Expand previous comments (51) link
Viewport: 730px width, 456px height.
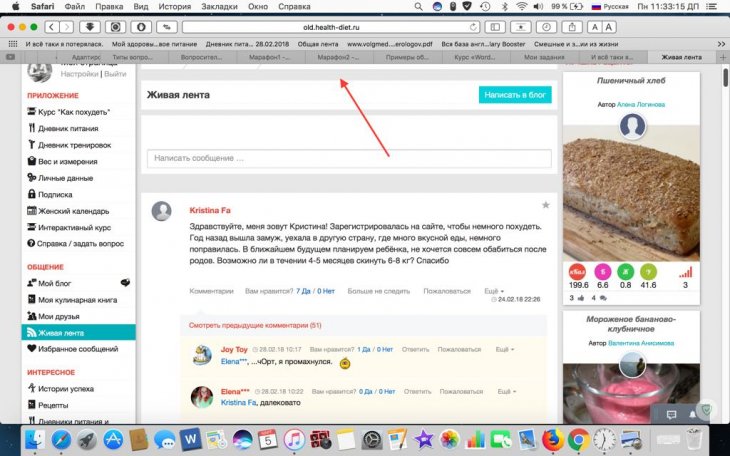pos(257,326)
